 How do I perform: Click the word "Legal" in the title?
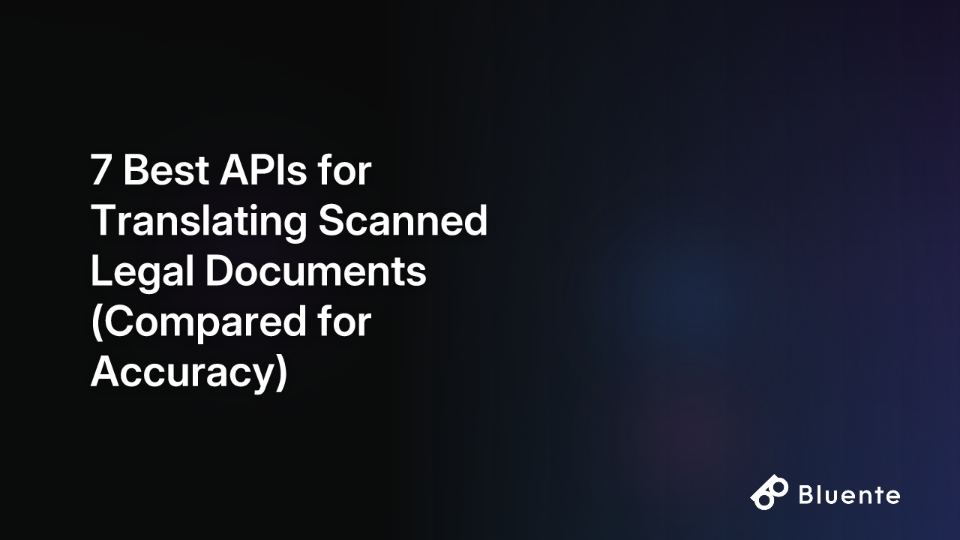[x=142, y=271]
